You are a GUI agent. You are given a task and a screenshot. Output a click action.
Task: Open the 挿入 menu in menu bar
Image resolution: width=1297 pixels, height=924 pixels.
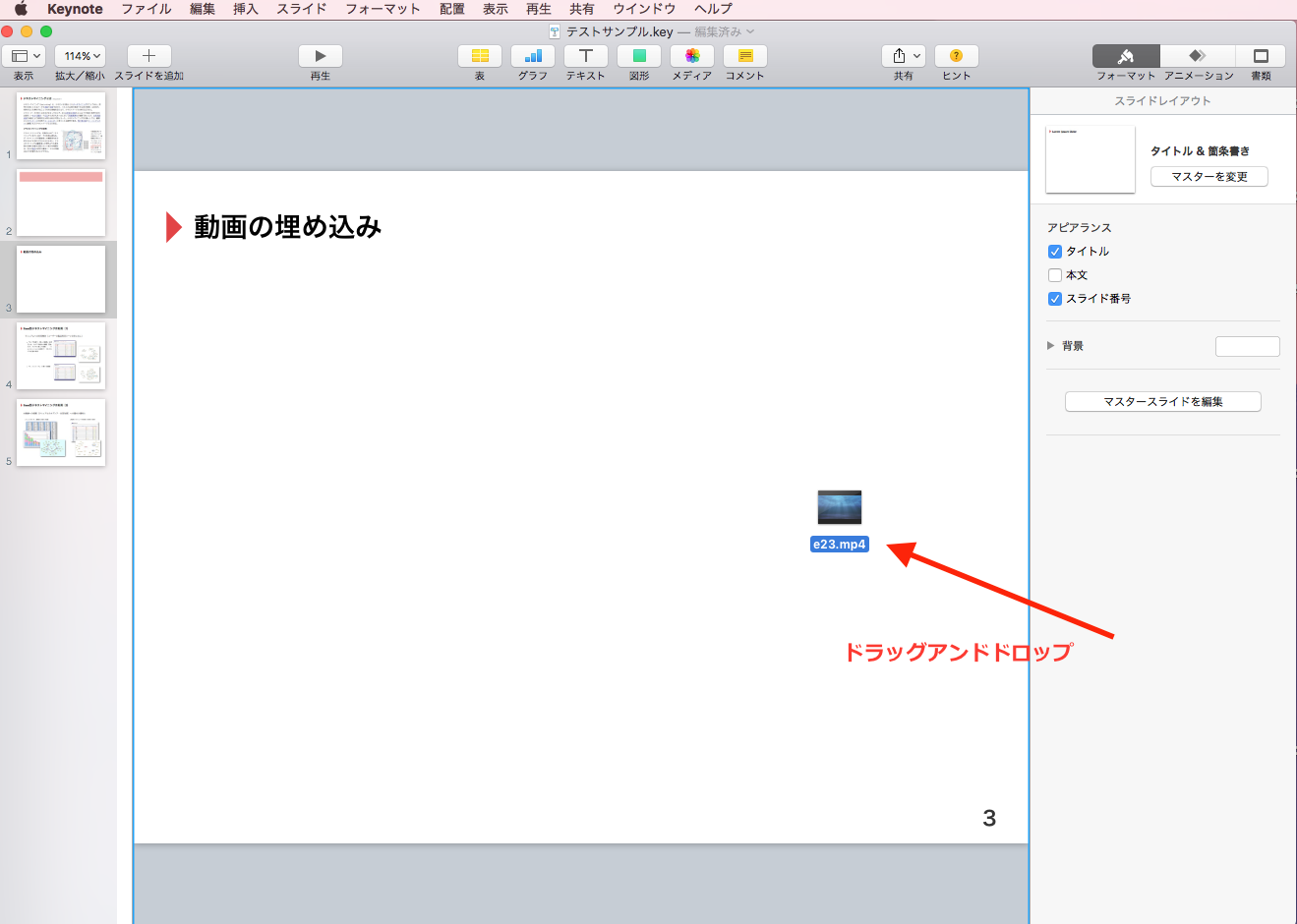[x=245, y=9]
